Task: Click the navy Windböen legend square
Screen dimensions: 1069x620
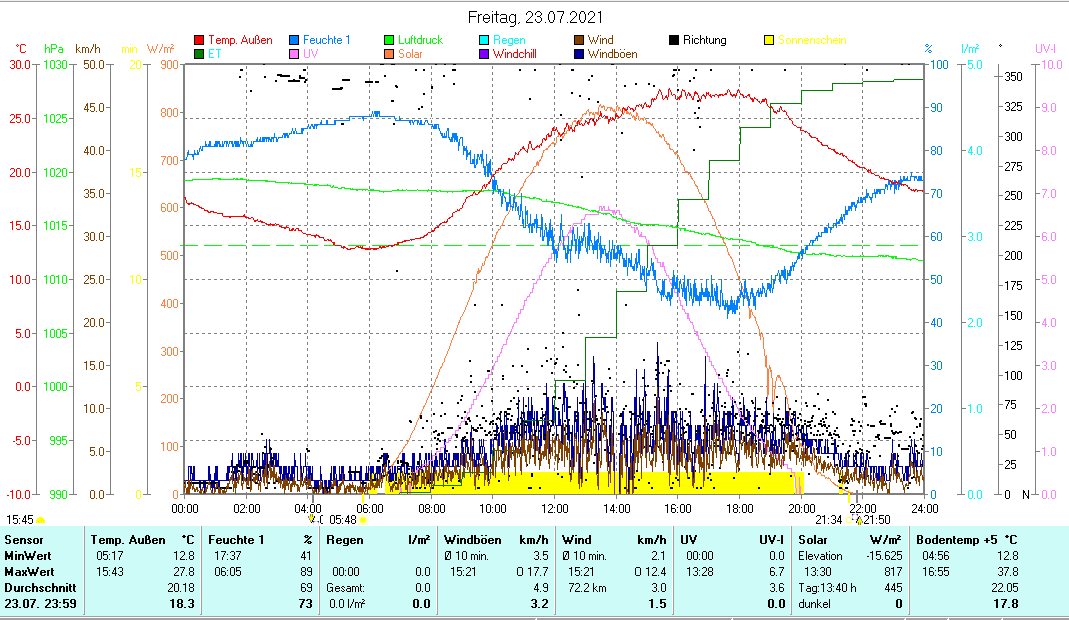Action: coord(580,54)
